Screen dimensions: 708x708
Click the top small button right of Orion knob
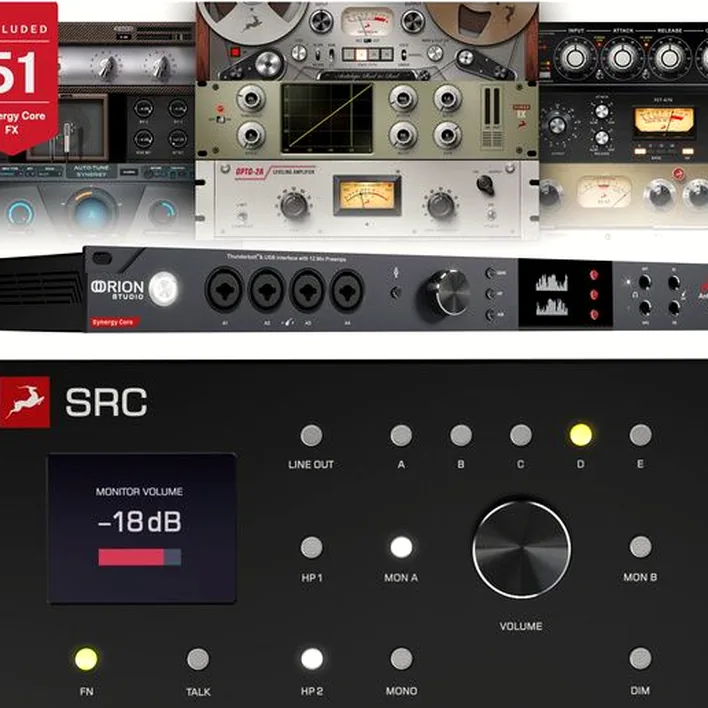tap(490, 273)
